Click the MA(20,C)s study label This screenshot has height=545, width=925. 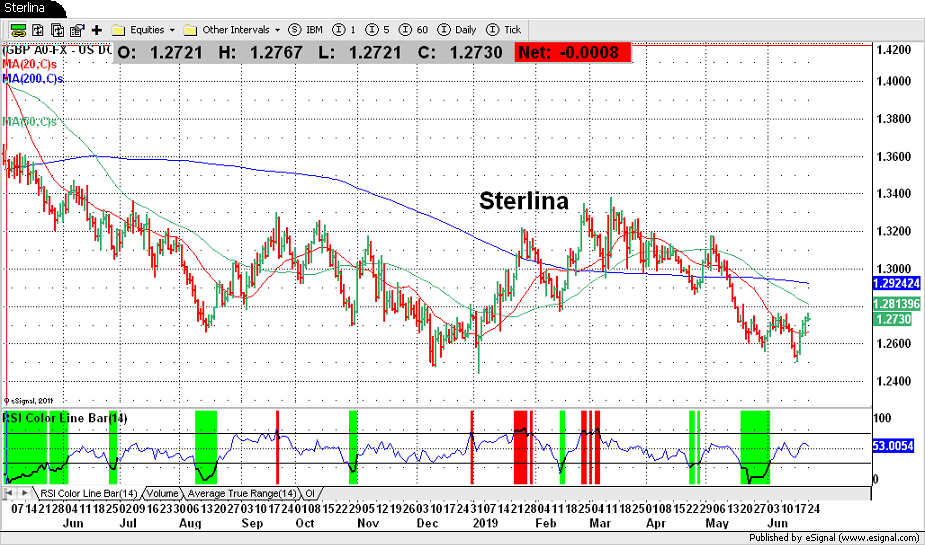[29, 64]
